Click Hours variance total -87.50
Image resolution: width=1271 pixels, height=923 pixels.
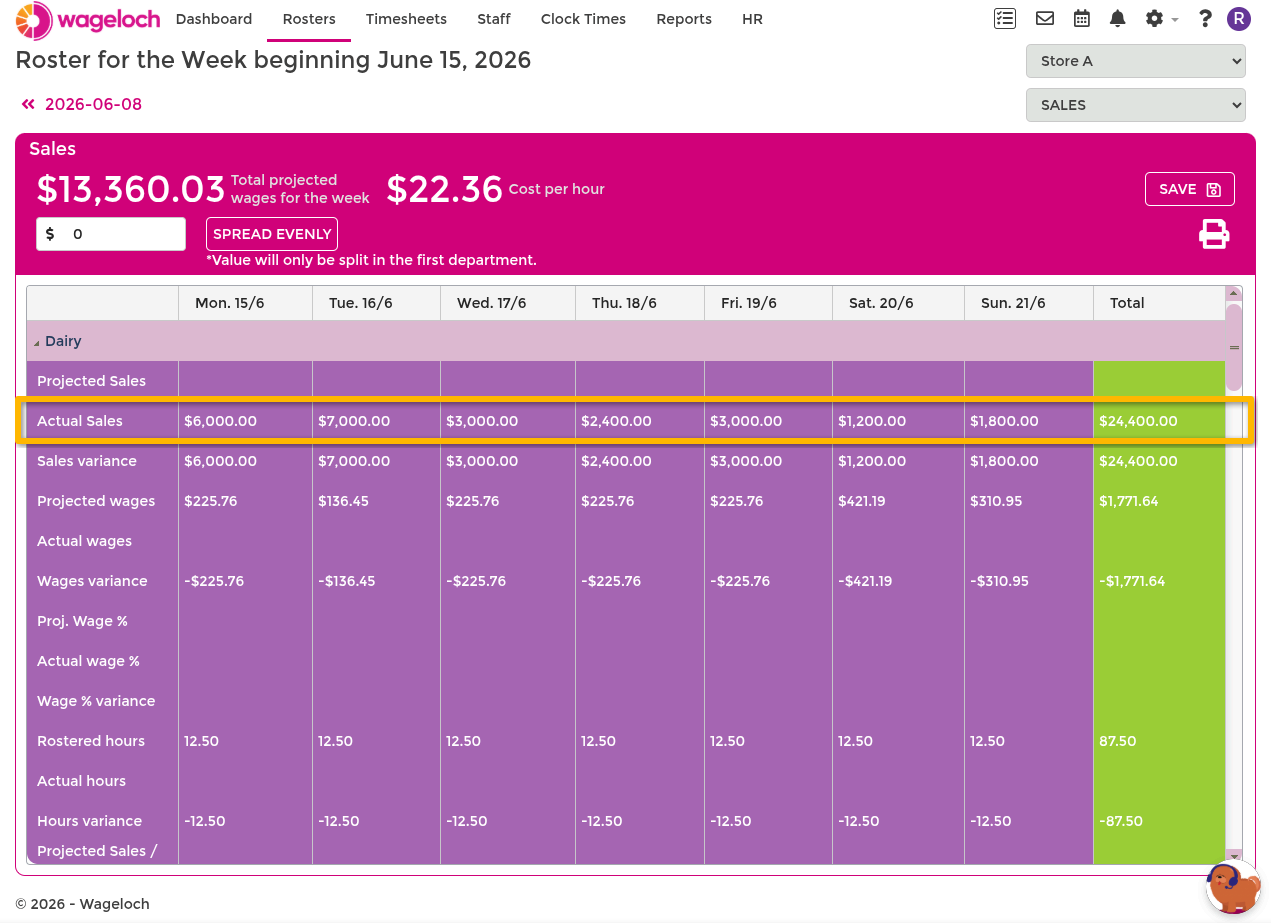pyautogui.click(x=1159, y=821)
